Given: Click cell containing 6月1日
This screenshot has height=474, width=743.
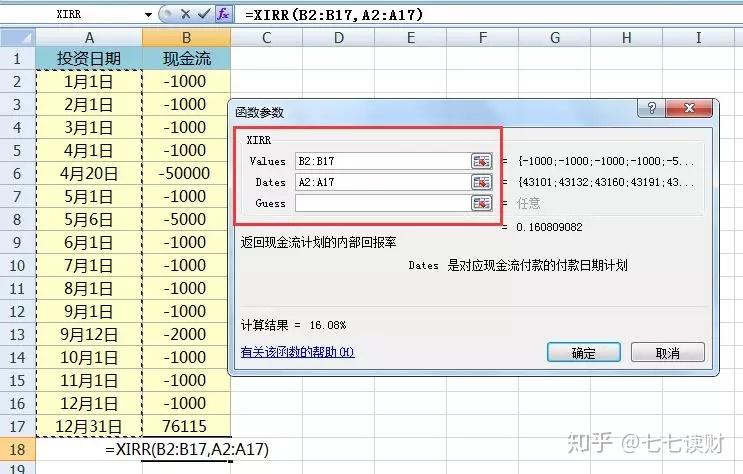Looking at the screenshot, I should click(89, 243).
